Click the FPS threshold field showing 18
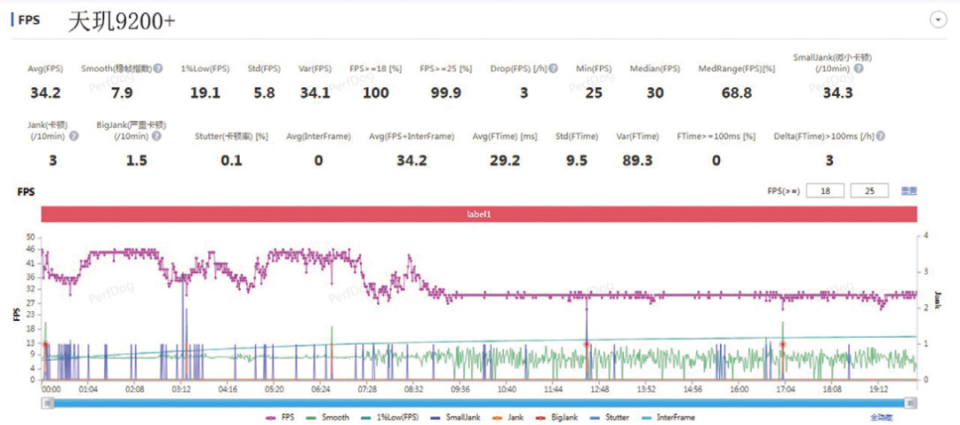The height and width of the screenshot is (425, 960). click(825, 191)
